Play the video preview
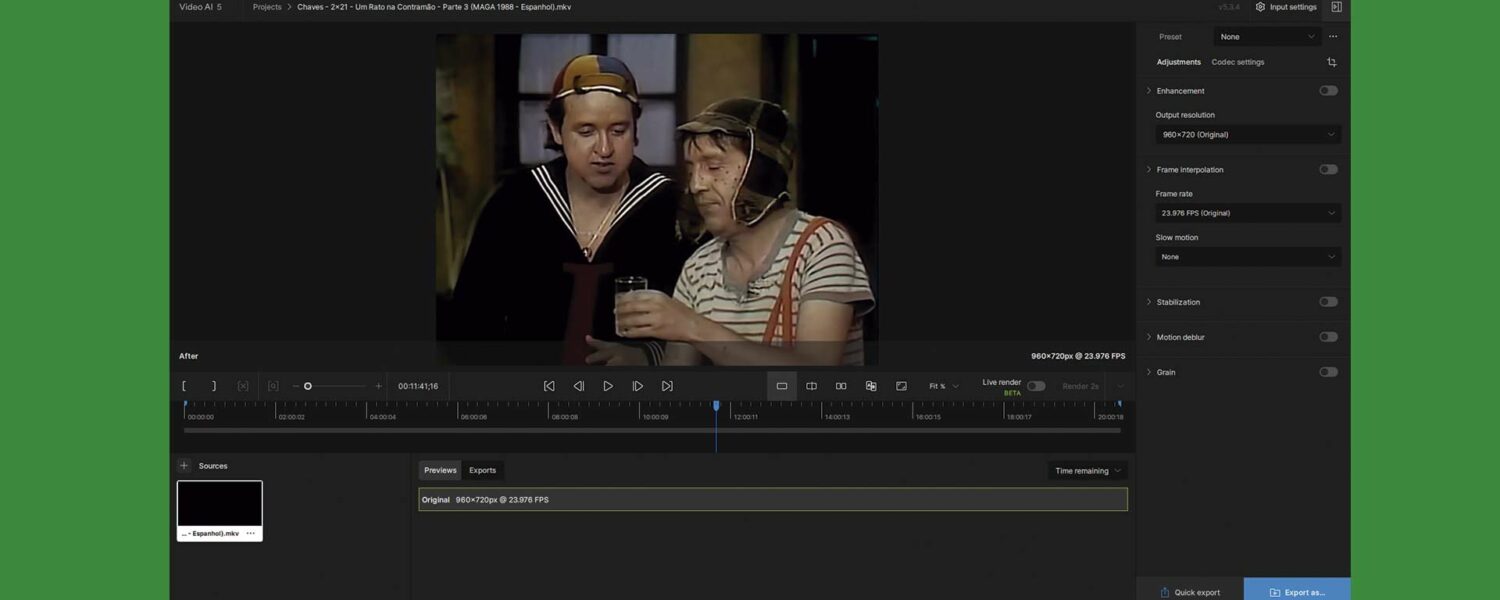 (x=608, y=386)
